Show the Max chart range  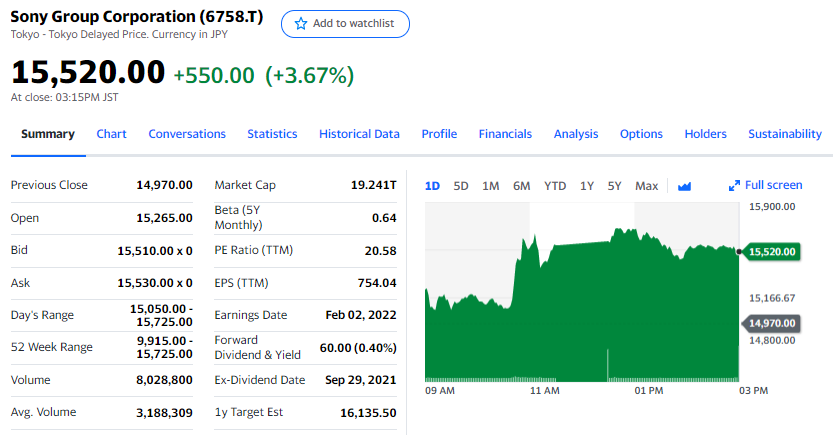pyautogui.click(x=647, y=186)
